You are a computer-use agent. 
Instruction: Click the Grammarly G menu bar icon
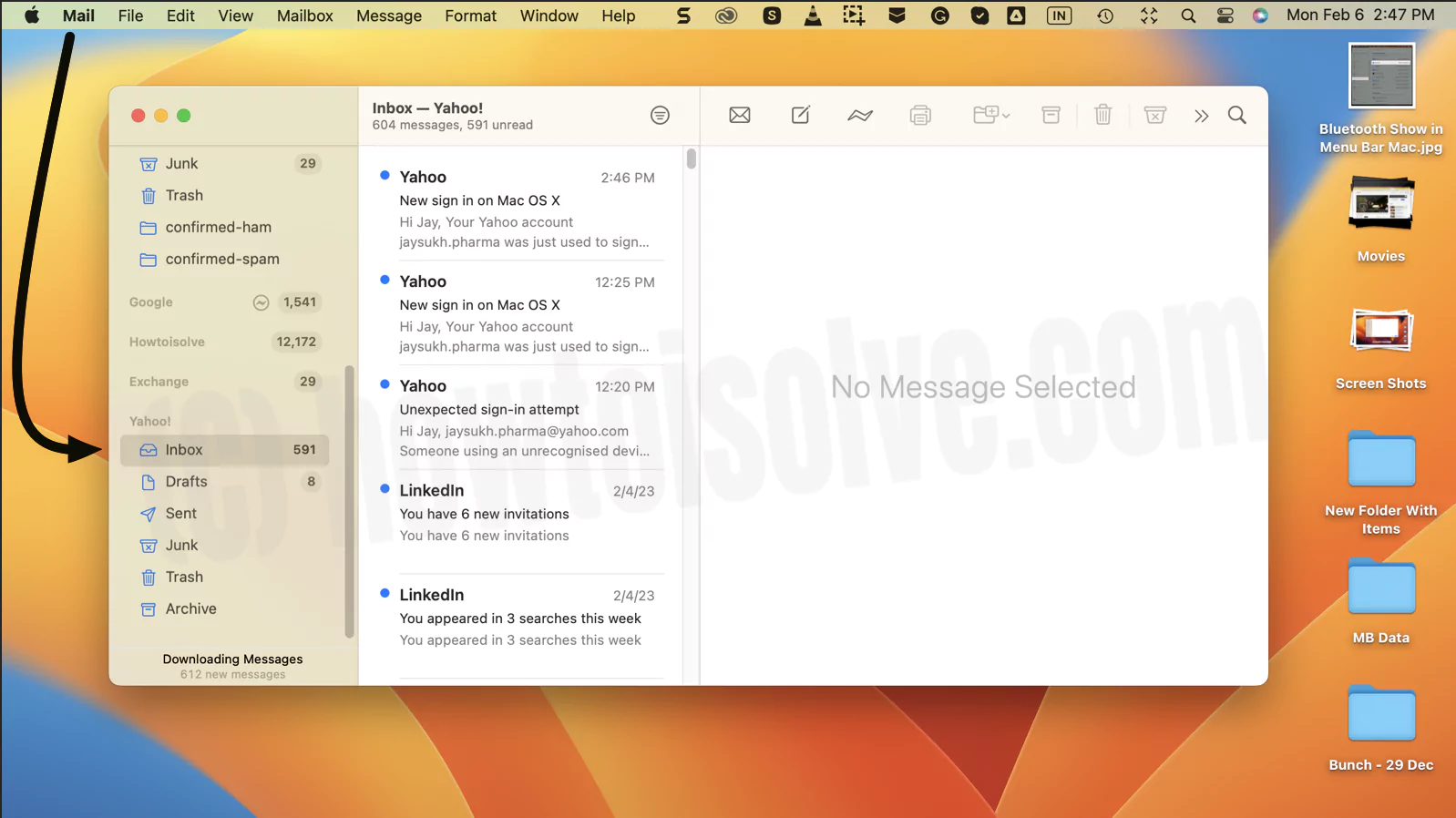pos(940,15)
